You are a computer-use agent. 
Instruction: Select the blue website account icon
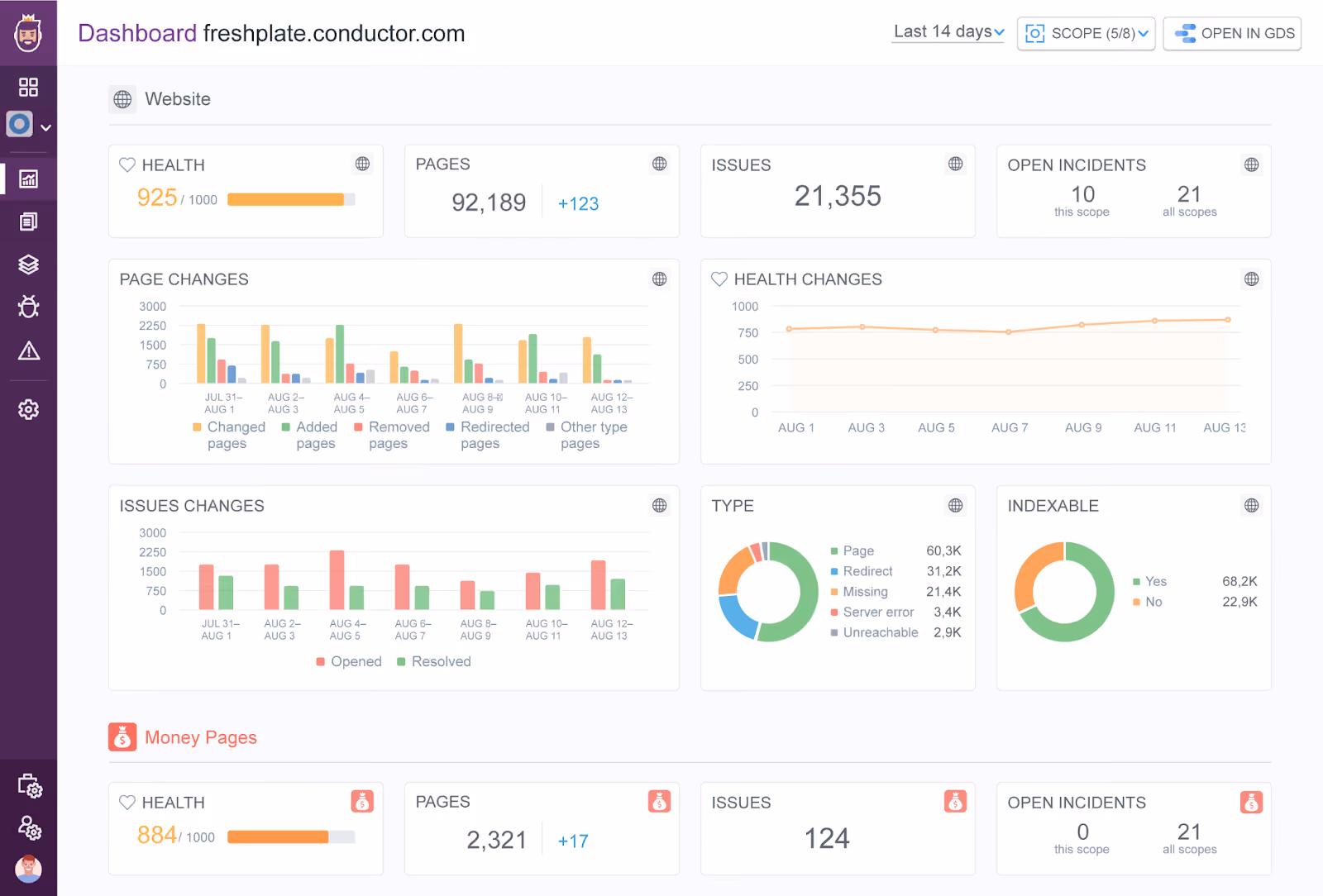point(20,125)
